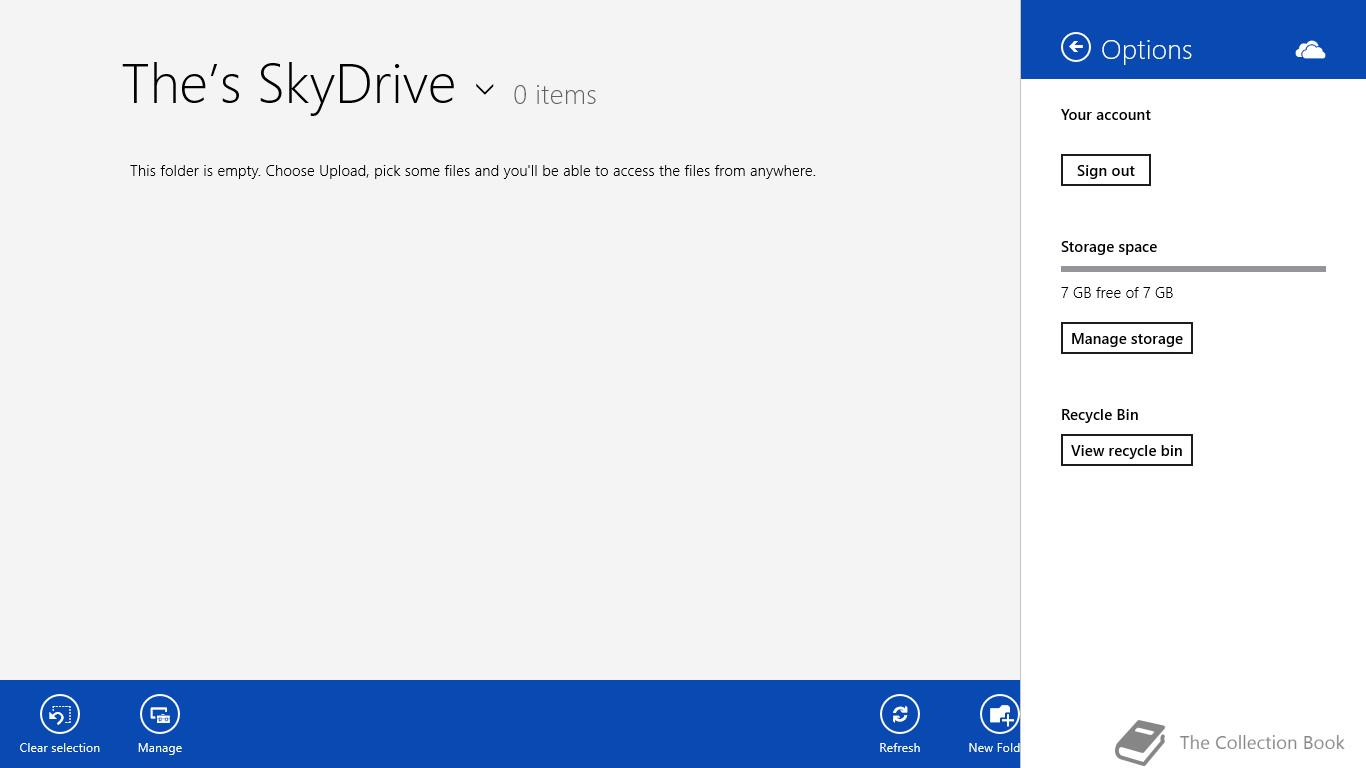Click the "Options" pane heading
This screenshot has height=768, width=1366.
pyautogui.click(x=1147, y=50)
